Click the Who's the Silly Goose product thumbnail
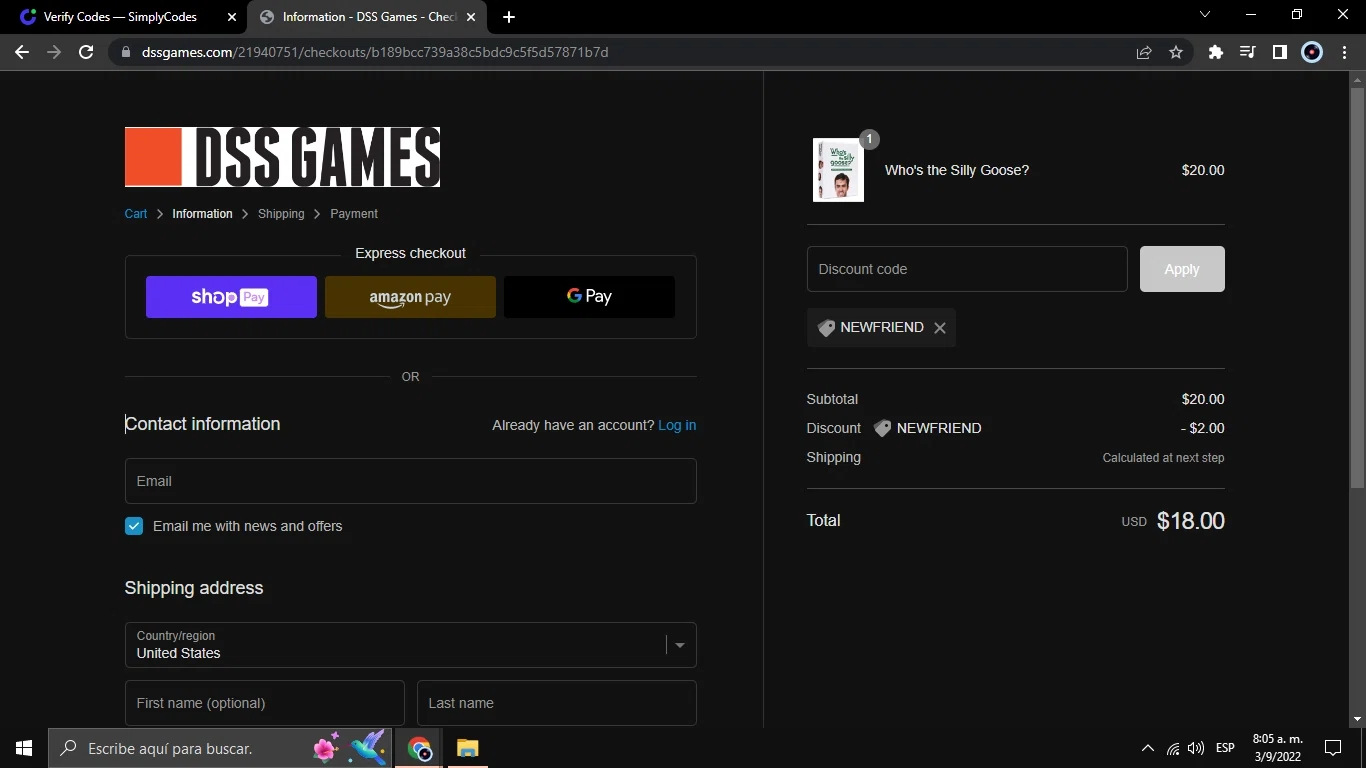 click(838, 170)
